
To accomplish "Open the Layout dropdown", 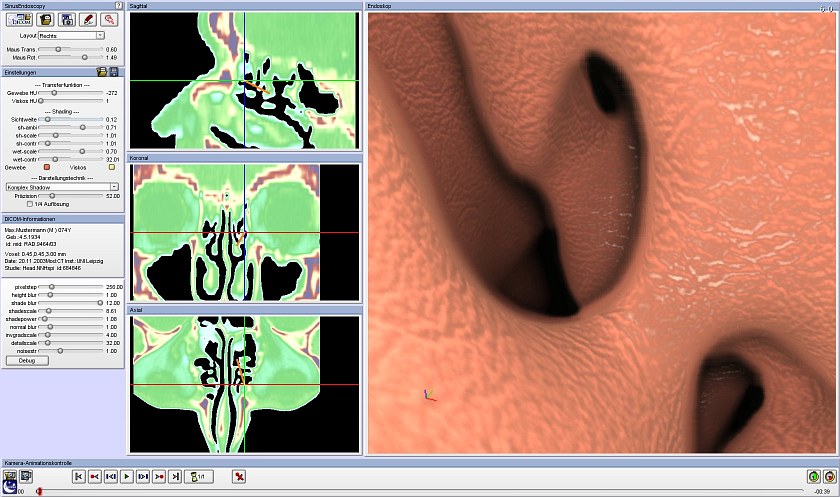I will (66, 35).
